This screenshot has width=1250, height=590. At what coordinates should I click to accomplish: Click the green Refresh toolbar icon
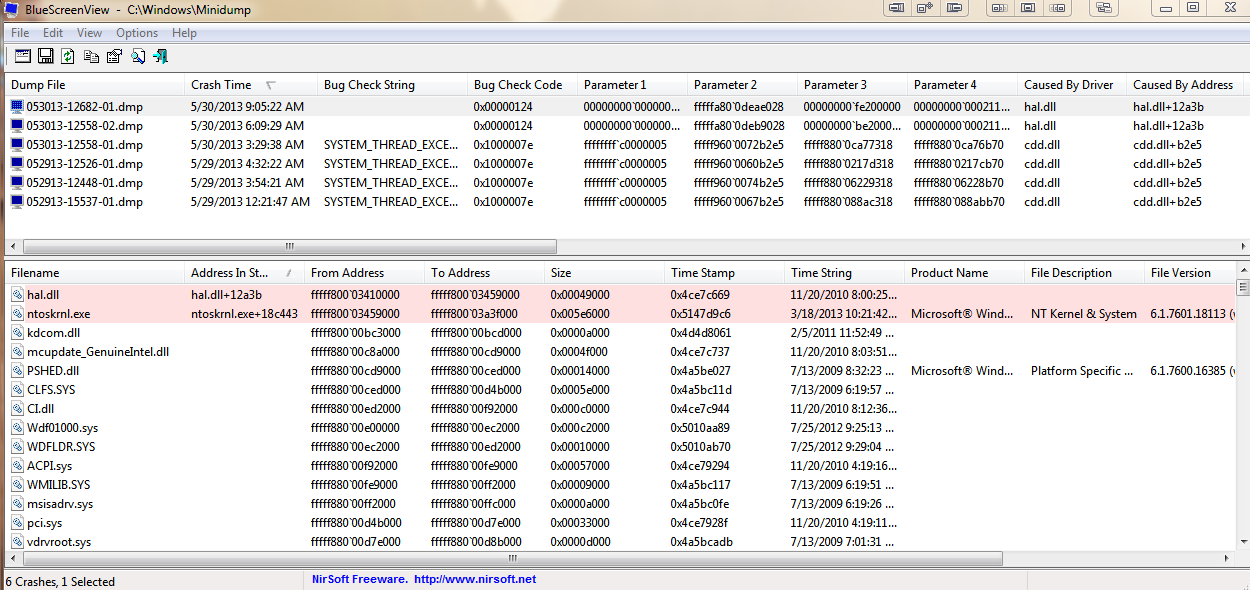[x=68, y=56]
